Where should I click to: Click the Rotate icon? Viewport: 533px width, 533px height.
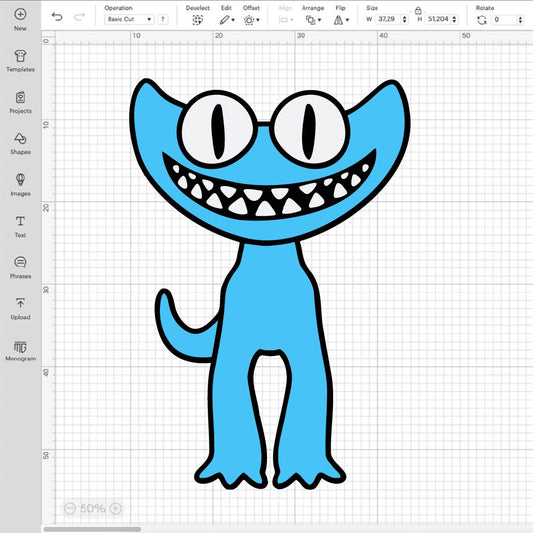coord(481,20)
